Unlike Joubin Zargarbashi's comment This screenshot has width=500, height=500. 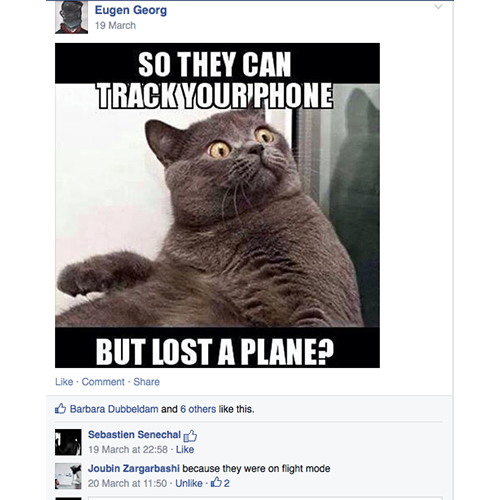coord(189,483)
